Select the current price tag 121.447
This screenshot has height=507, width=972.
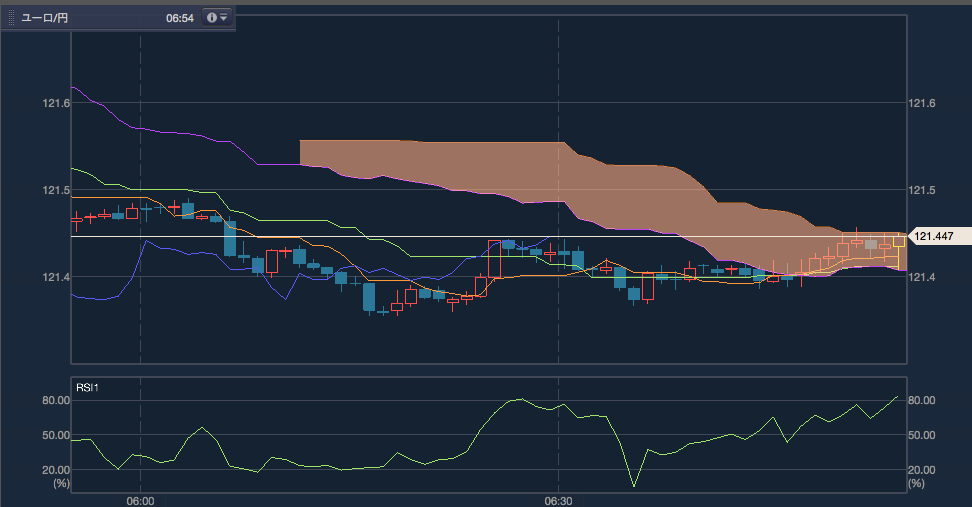point(939,236)
